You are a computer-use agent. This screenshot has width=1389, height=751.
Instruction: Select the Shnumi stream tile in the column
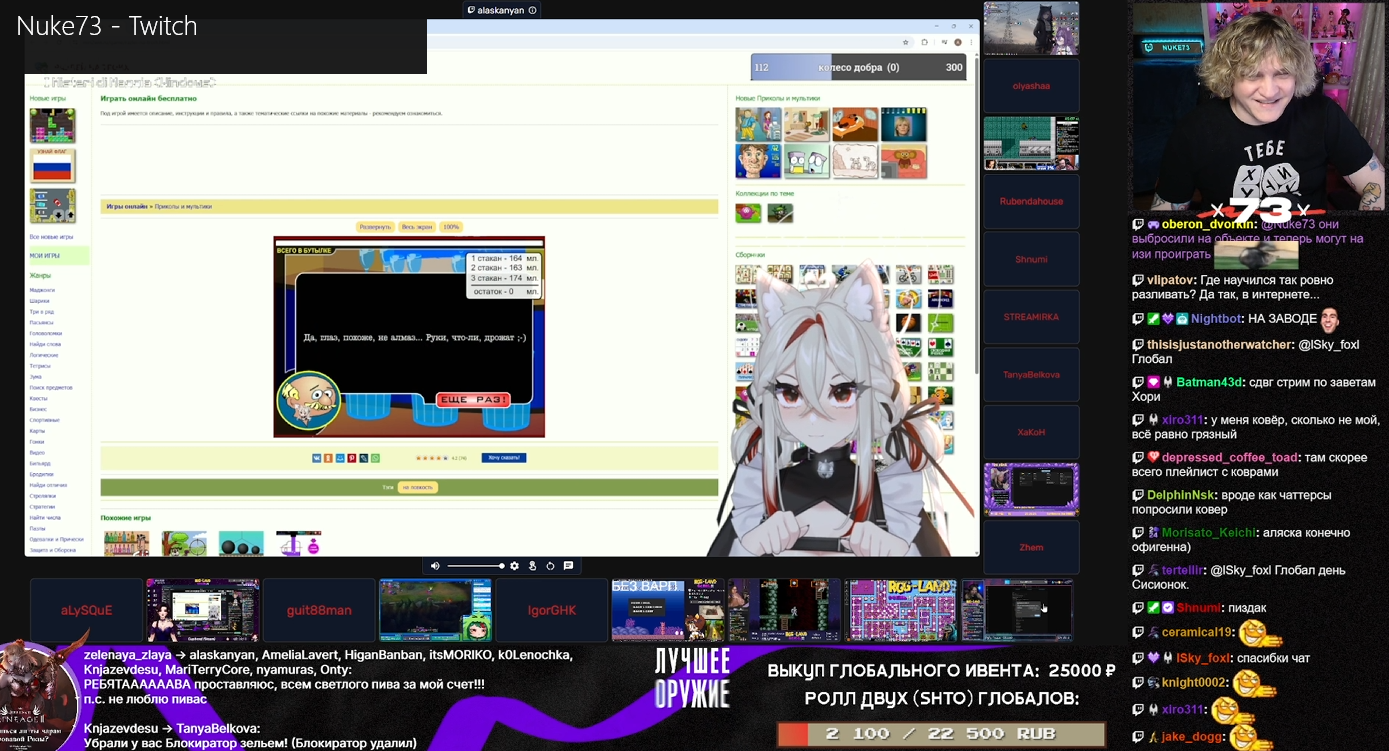coord(1031,259)
